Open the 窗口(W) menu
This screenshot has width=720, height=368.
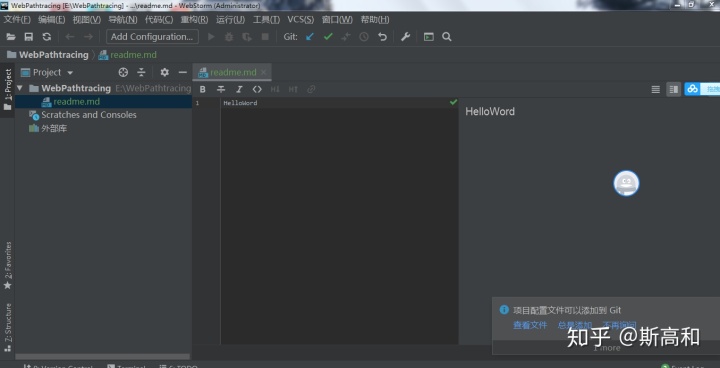337,19
